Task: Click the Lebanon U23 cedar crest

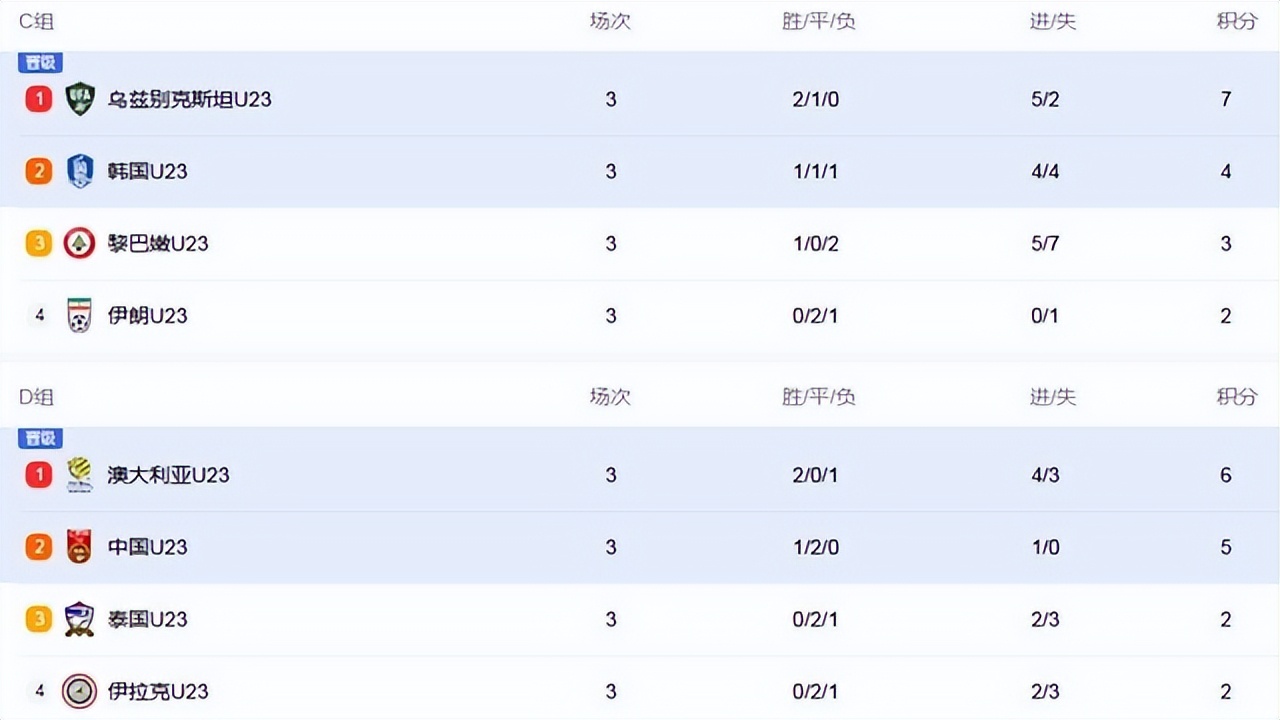Action: (79, 243)
